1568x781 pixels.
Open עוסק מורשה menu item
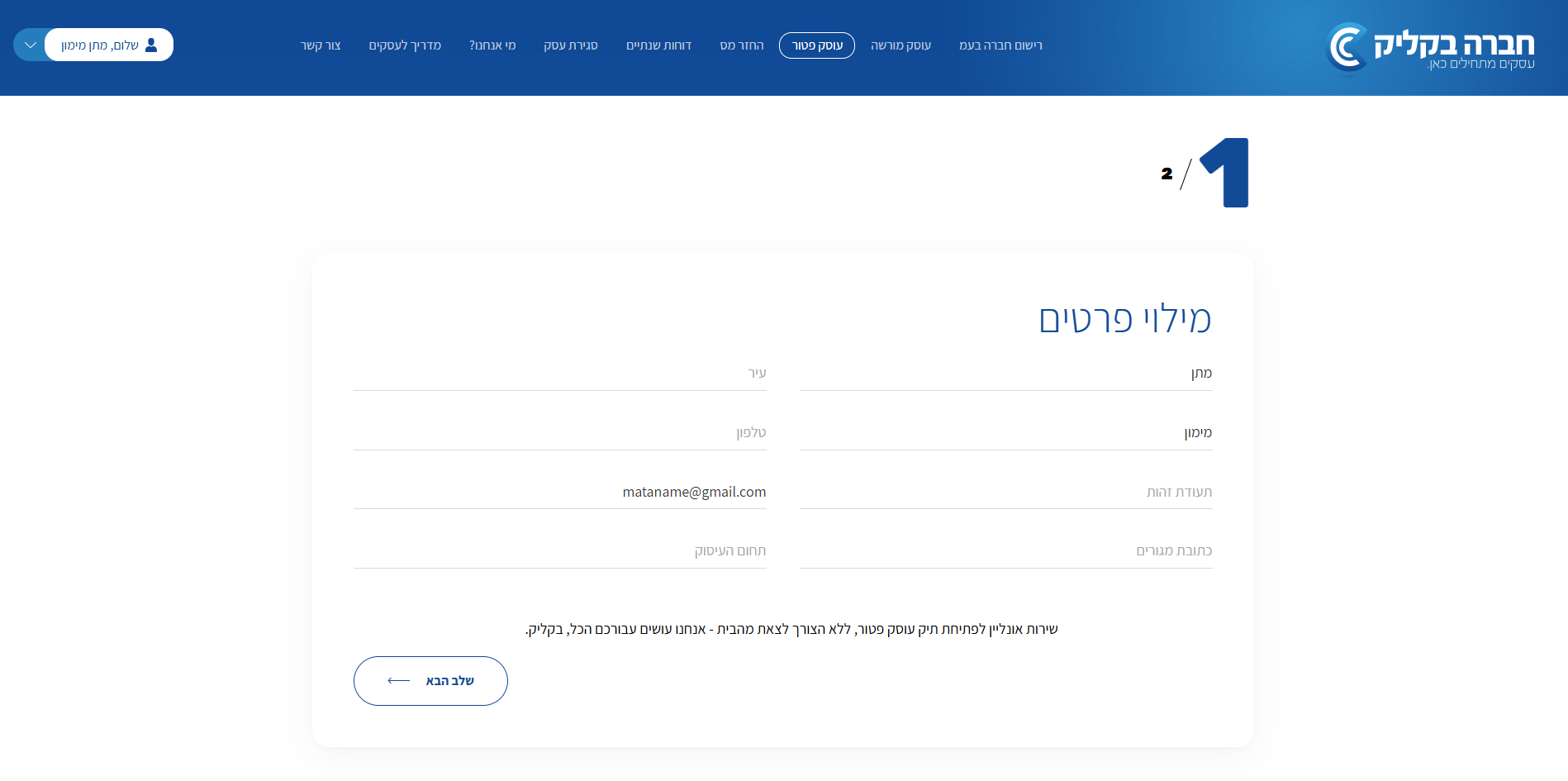tap(900, 45)
